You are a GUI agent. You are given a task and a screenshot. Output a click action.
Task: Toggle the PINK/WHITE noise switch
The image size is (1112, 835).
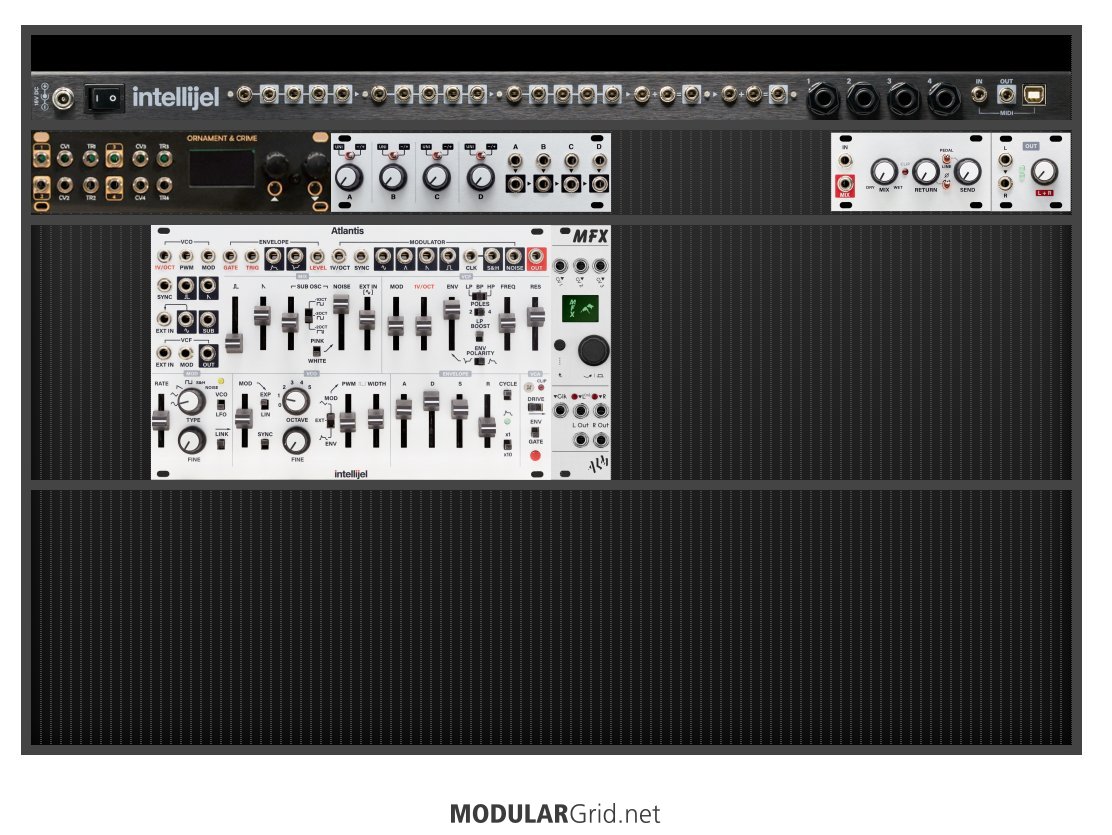(x=317, y=351)
